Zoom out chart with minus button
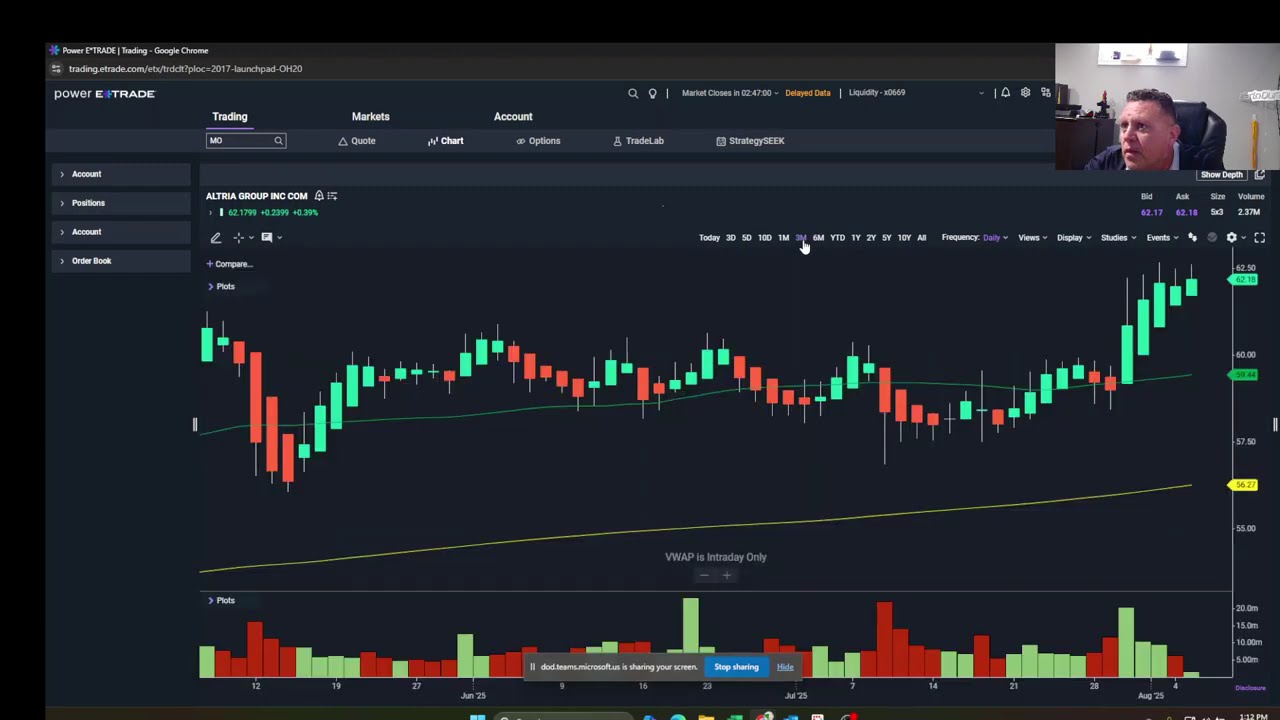 tap(704, 575)
